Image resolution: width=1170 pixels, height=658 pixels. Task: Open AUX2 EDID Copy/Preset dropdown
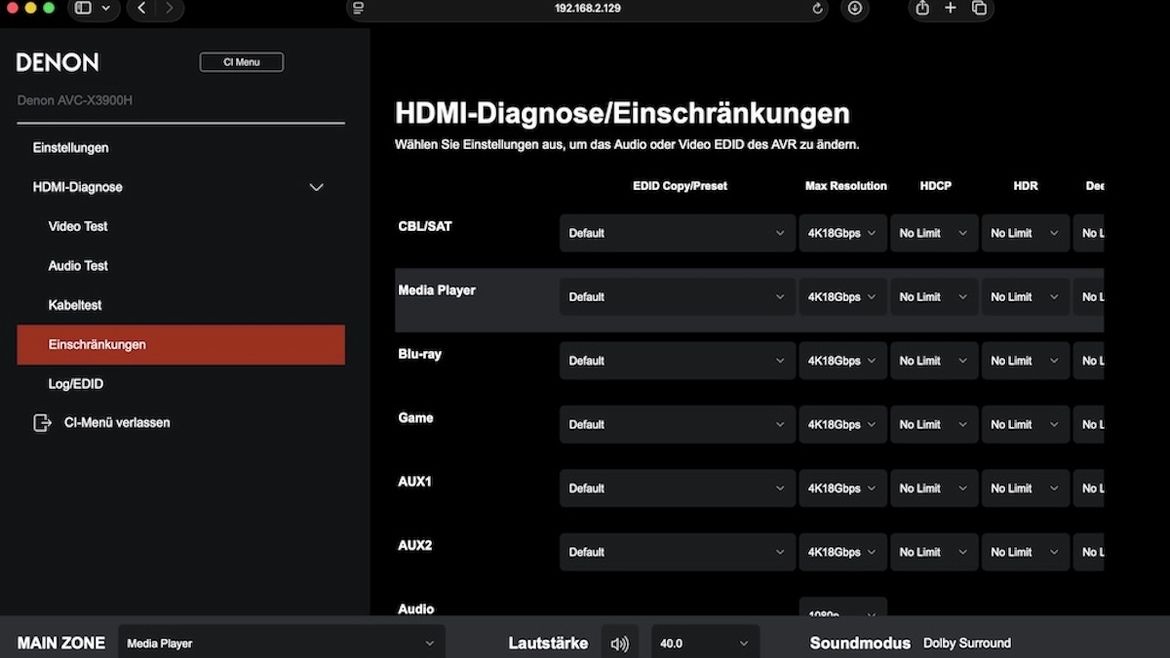pyautogui.click(x=677, y=552)
